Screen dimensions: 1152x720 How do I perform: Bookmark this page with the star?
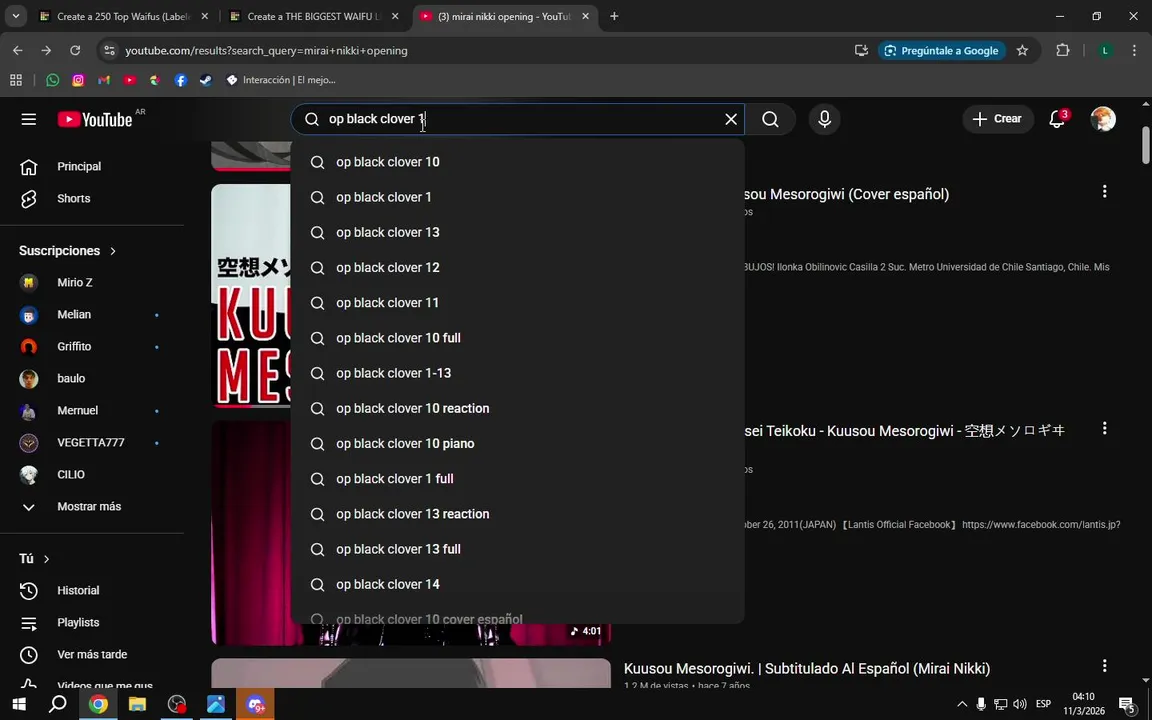pyautogui.click(x=1022, y=51)
